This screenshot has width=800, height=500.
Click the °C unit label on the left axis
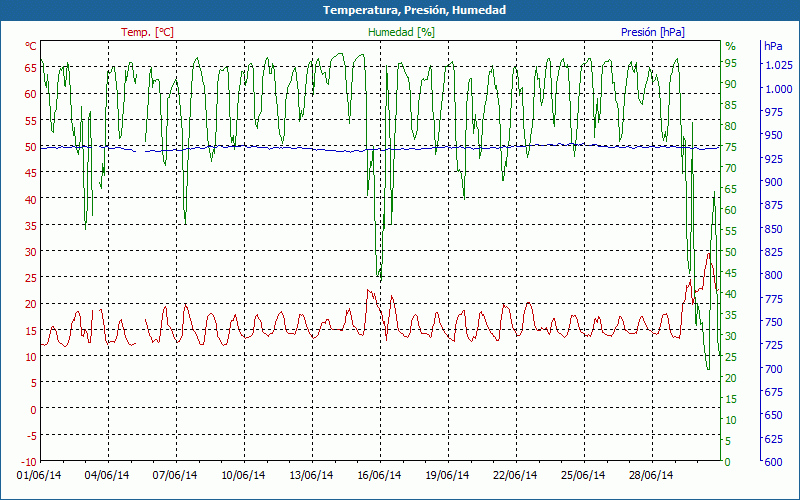coord(31,46)
